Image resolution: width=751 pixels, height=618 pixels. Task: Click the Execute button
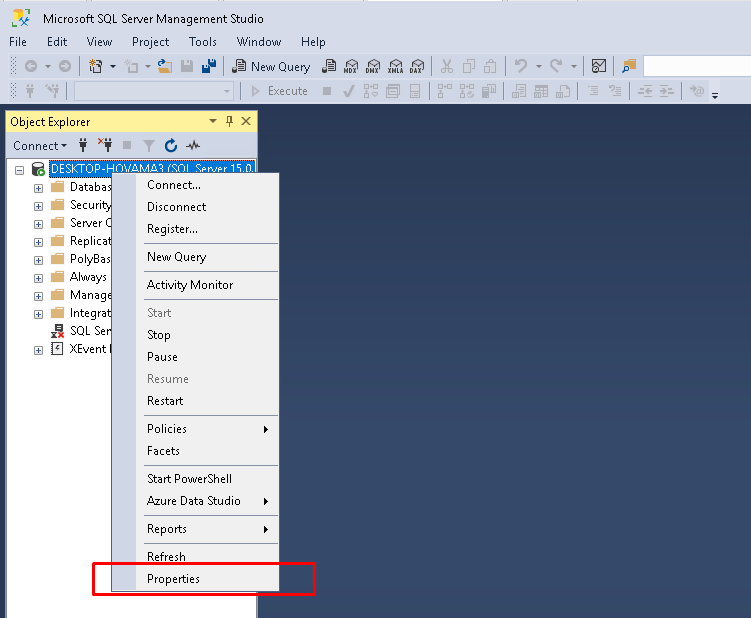pyautogui.click(x=279, y=91)
